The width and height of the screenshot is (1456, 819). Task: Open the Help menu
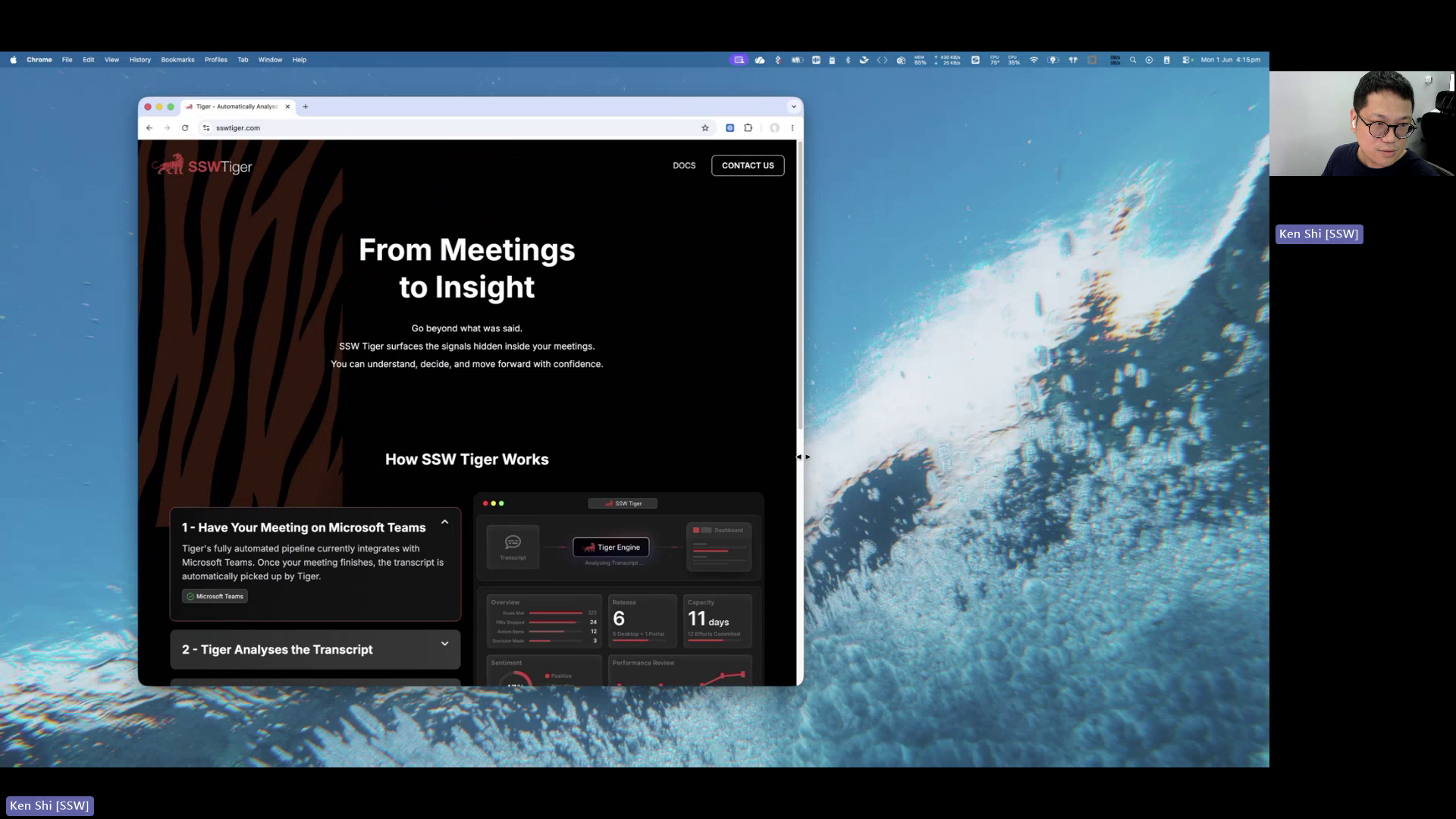(x=300, y=60)
